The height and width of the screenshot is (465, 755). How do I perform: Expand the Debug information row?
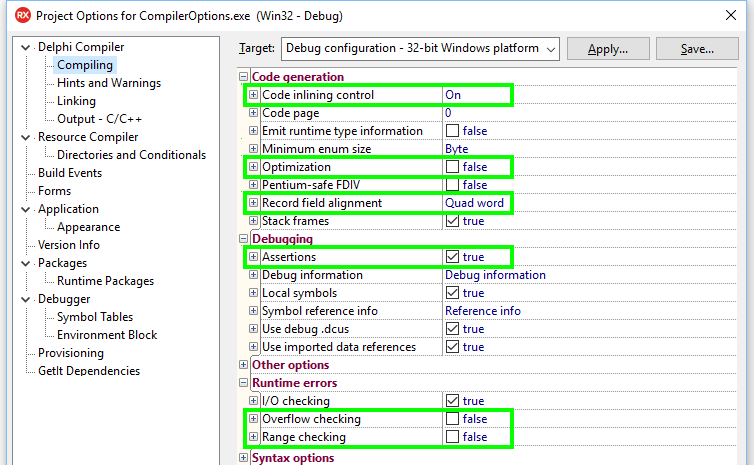coord(253,275)
